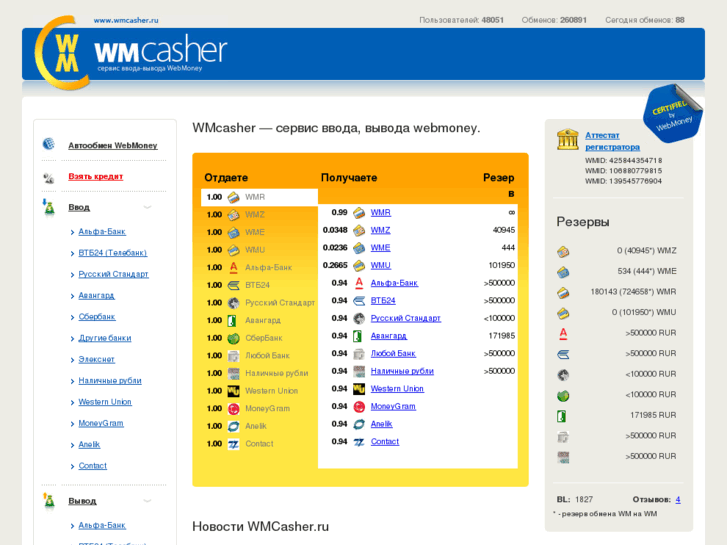Click the Альфа-Банк icon in Получаете column
The width and height of the screenshot is (727, 545).
click(x=359, y=283)
